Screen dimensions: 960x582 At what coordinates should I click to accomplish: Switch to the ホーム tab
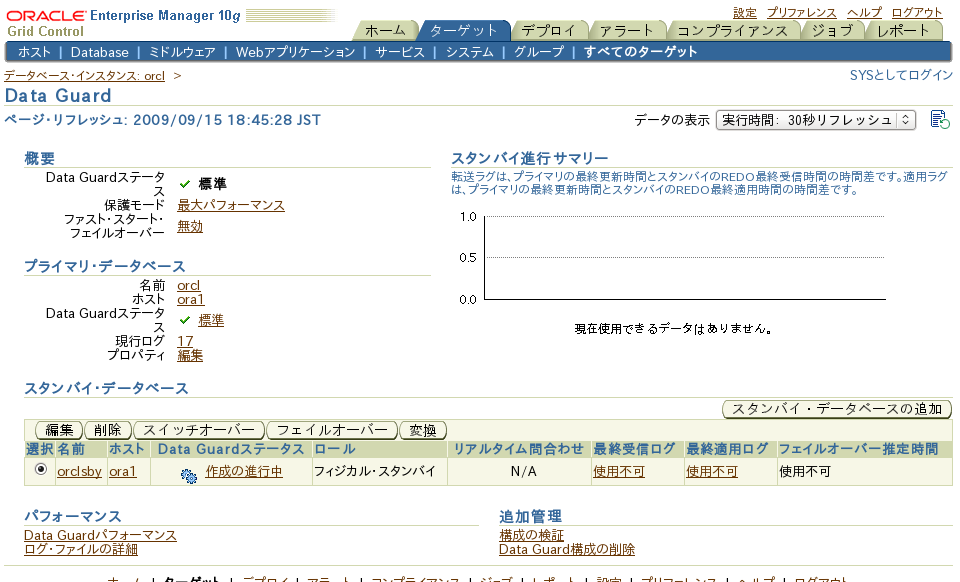click(385, 30)
